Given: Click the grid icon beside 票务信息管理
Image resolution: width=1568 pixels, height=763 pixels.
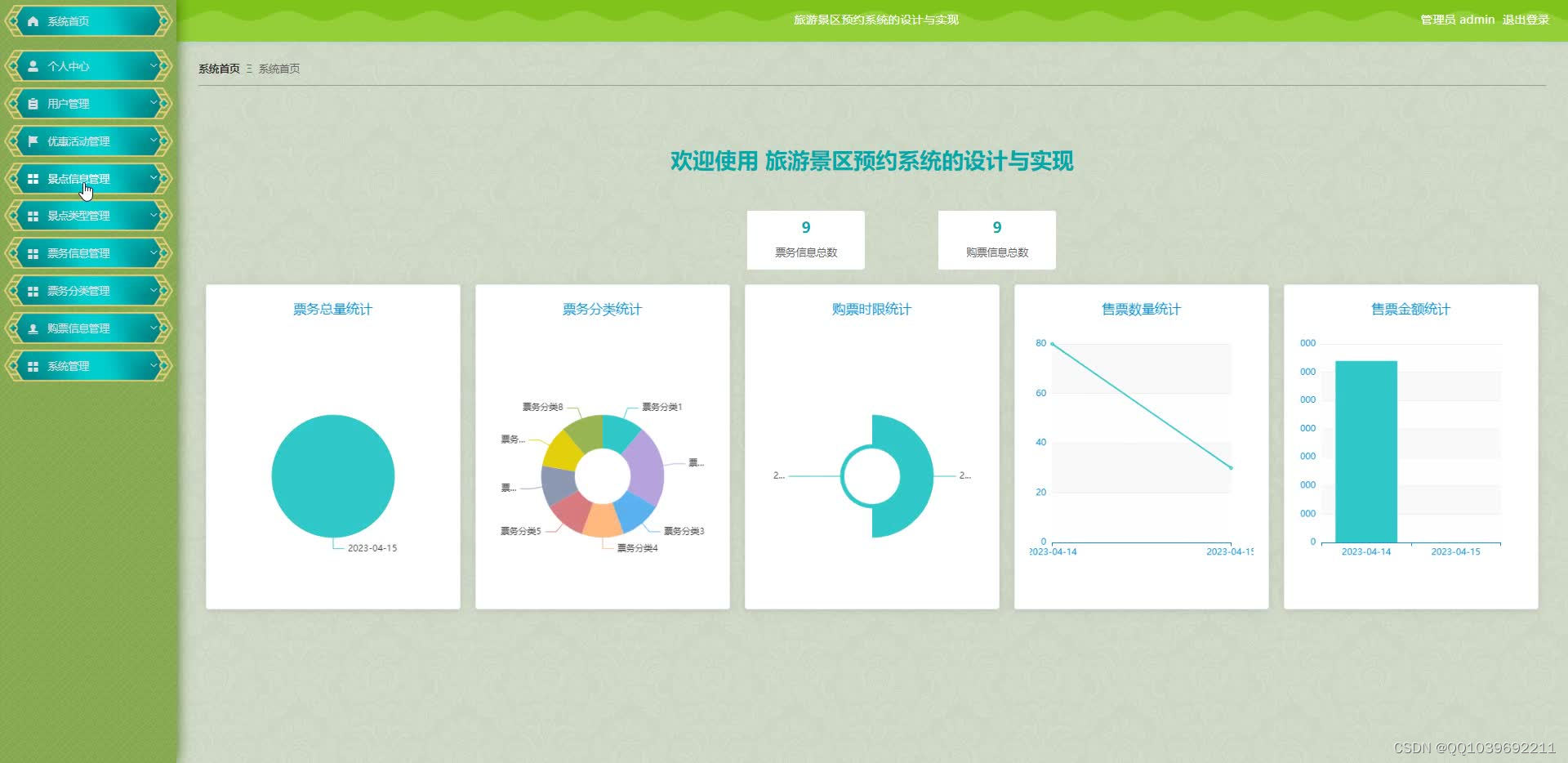Looking at the screenshot, I should tap(33, 254).
